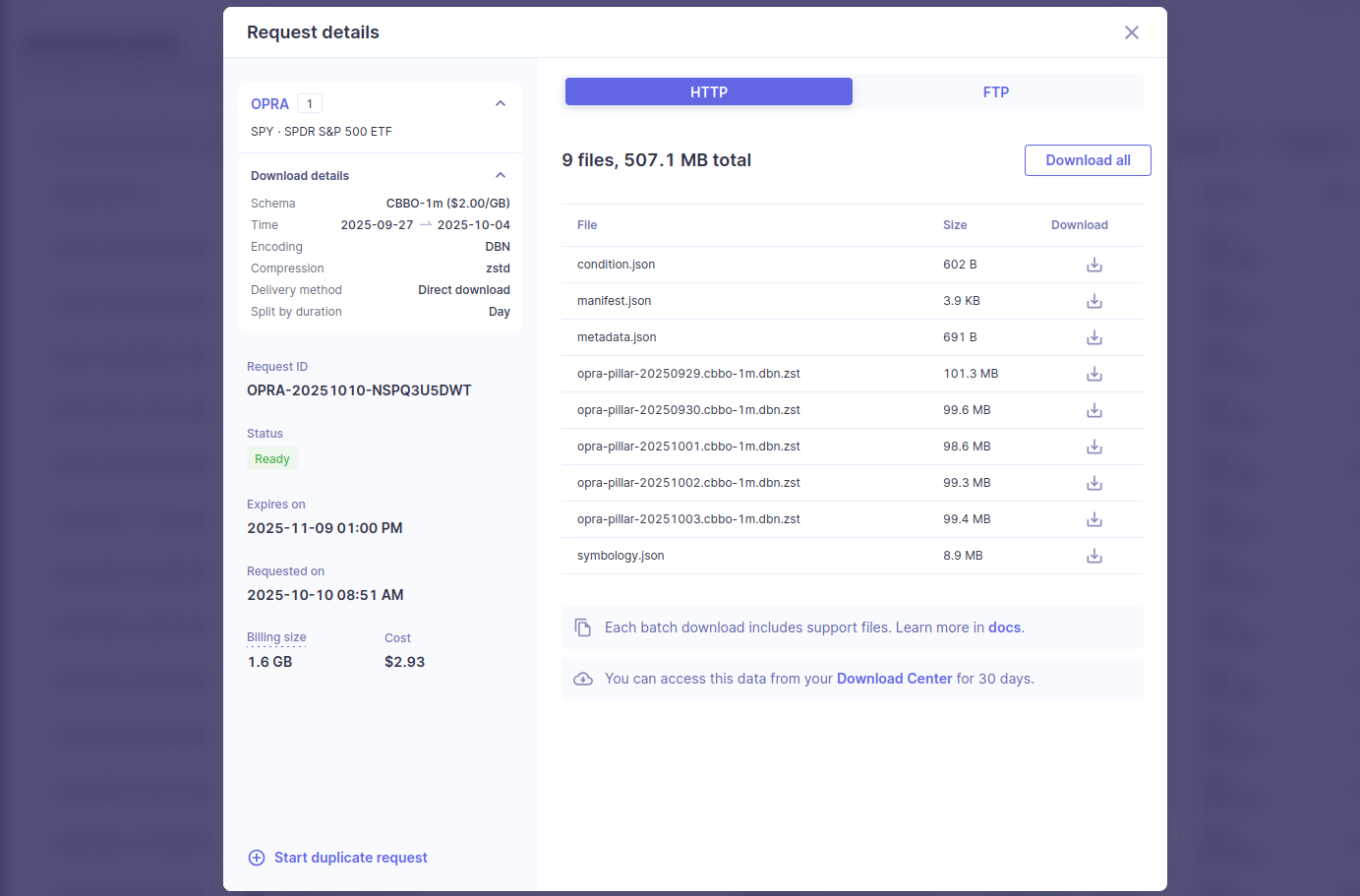This screenshot has width=1360, height=896.
Task: Switch to the FTP tab
Action: [996, 91]
